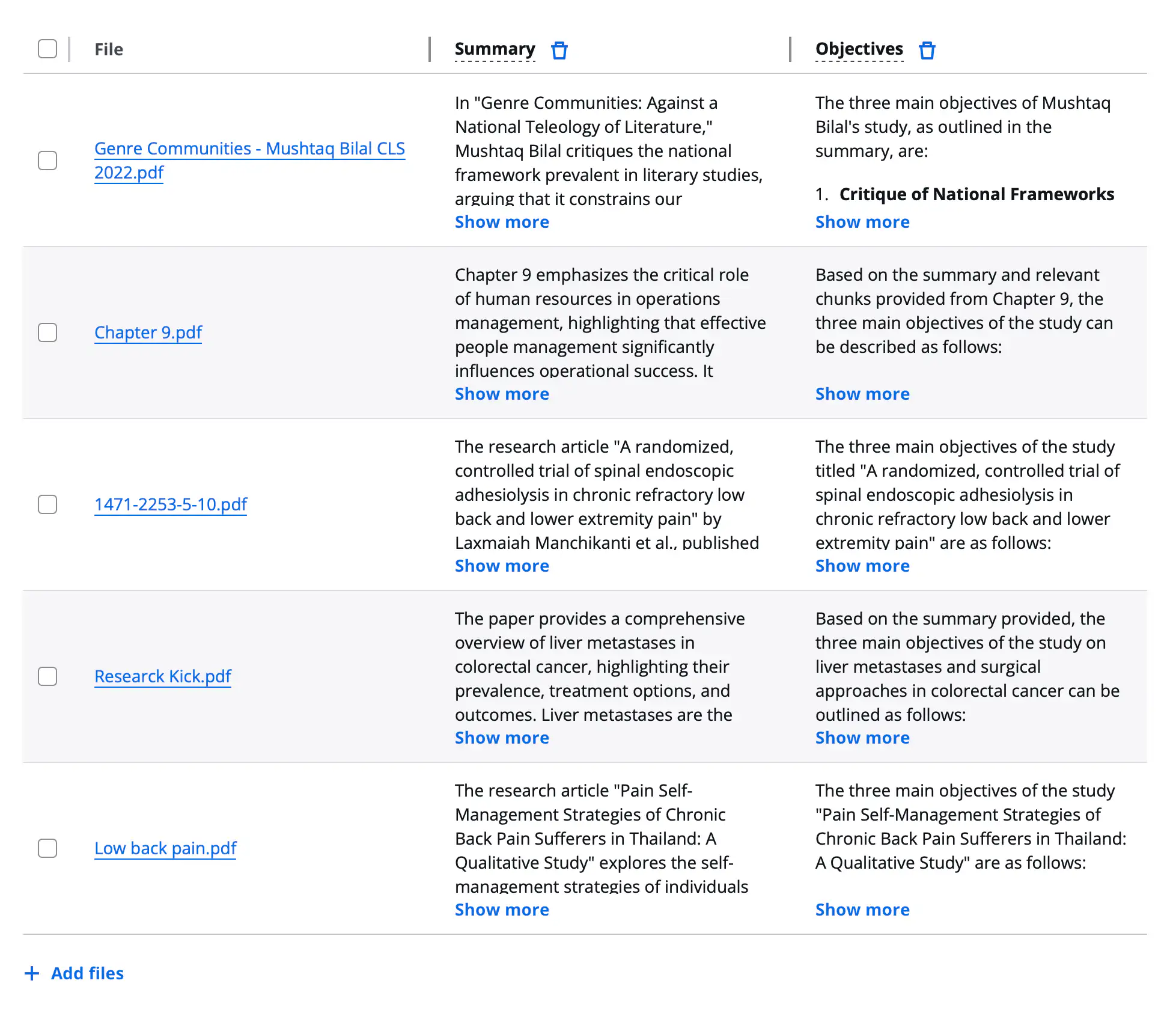Click the Add files button
The height and width of the screenshot is (1016, 1176).
coord(87,973)
